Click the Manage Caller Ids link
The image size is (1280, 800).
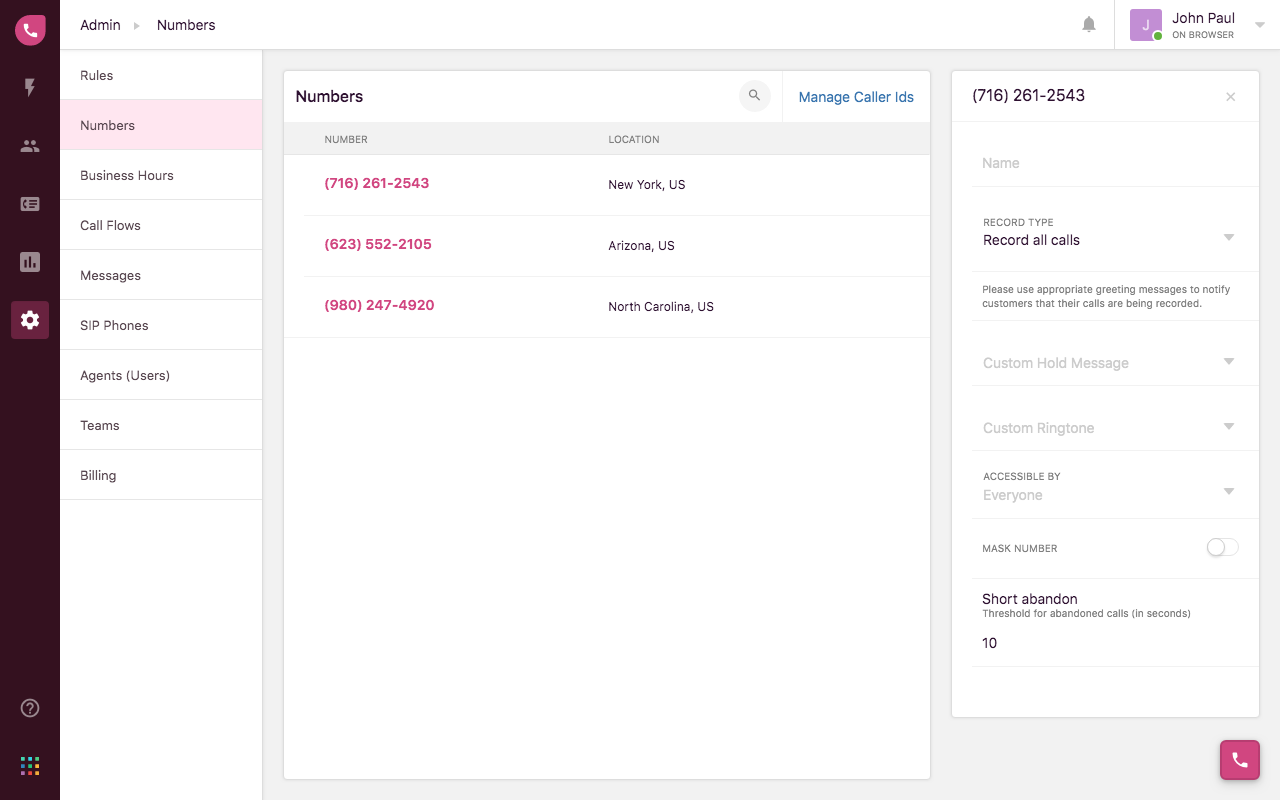(856, 97)
